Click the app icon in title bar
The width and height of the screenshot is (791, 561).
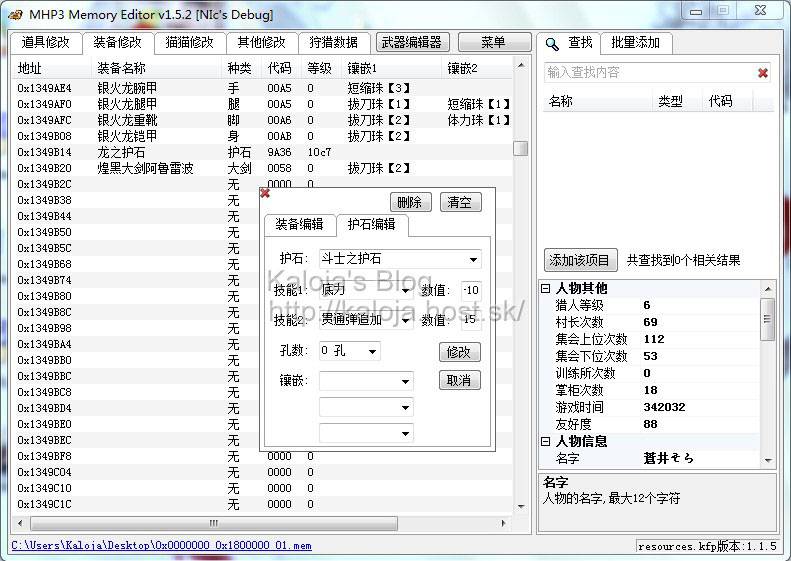15,11
